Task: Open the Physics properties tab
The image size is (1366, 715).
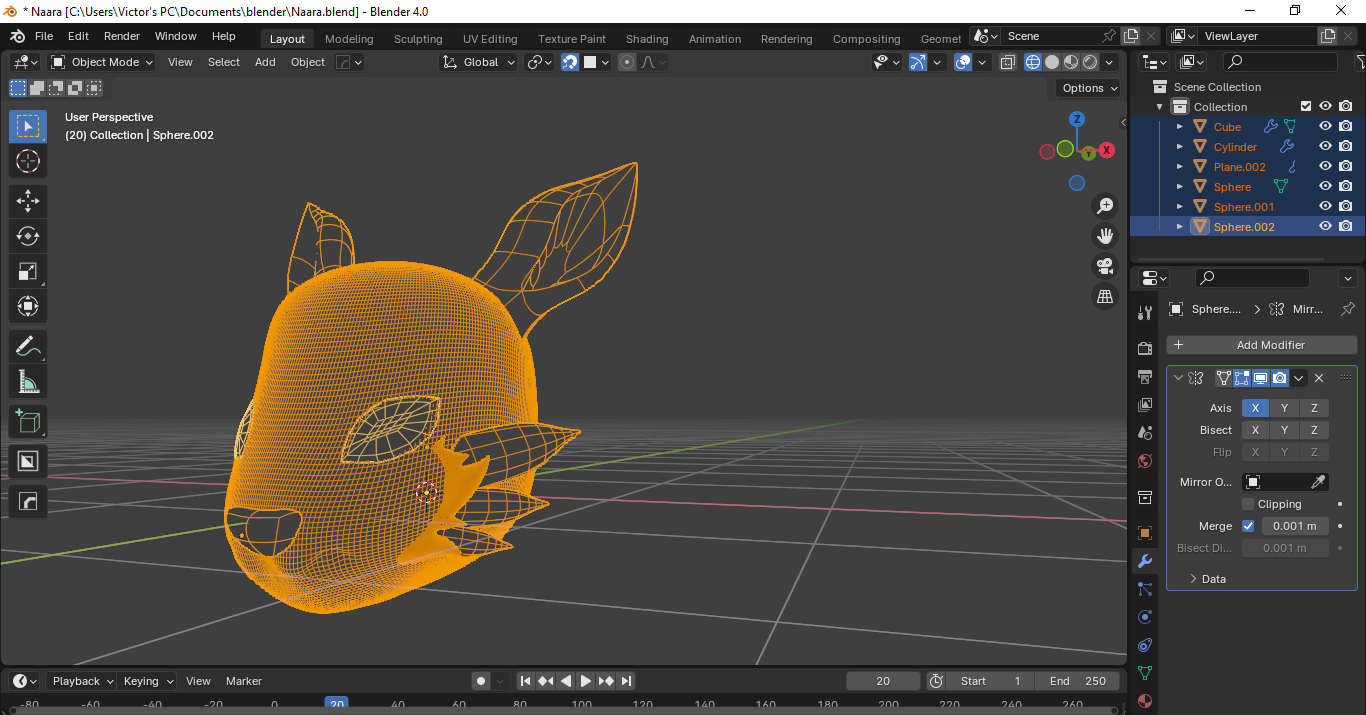Action: (1145, 617)
